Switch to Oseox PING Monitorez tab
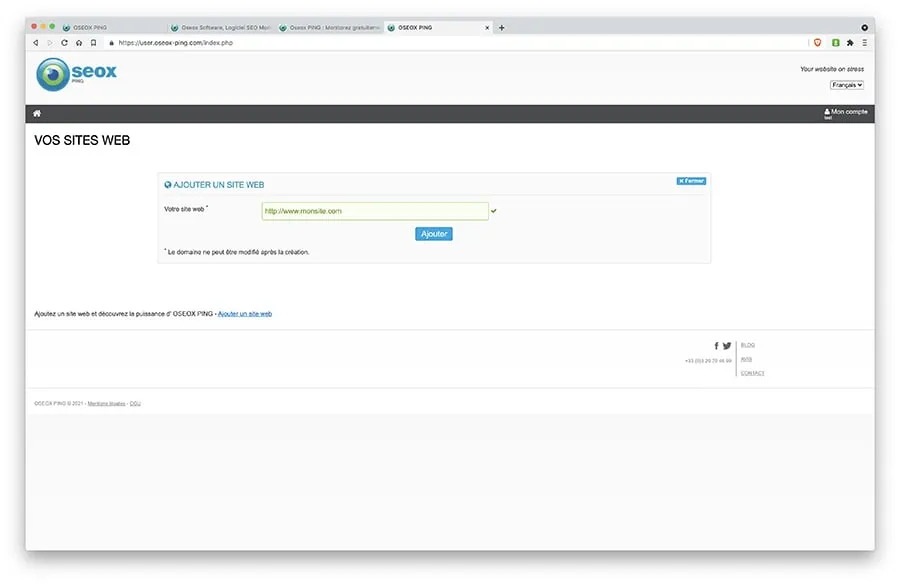900x584 pixels. click(x=329, y=28)
